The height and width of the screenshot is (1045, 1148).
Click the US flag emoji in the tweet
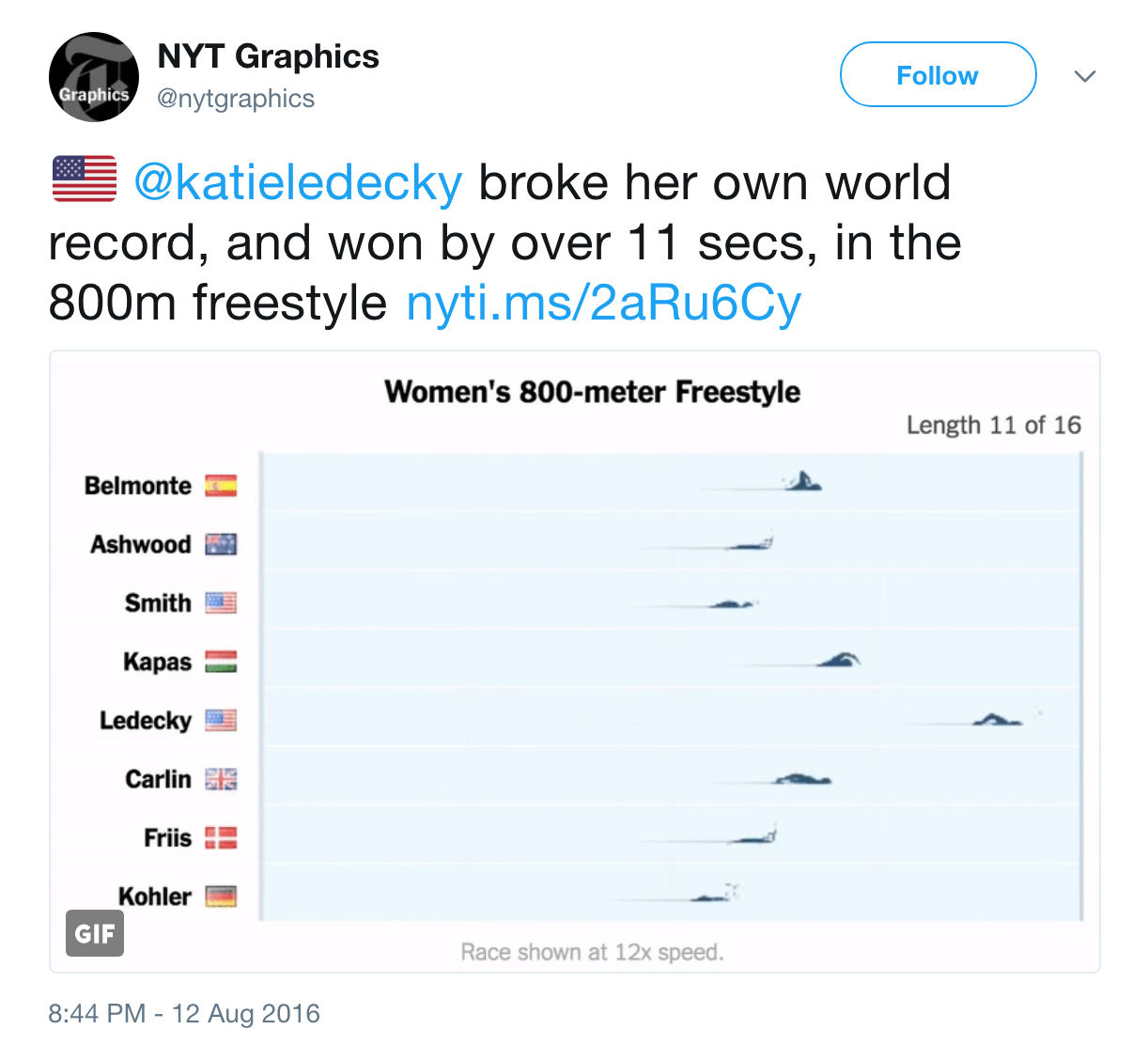click(x=85, y=179)
